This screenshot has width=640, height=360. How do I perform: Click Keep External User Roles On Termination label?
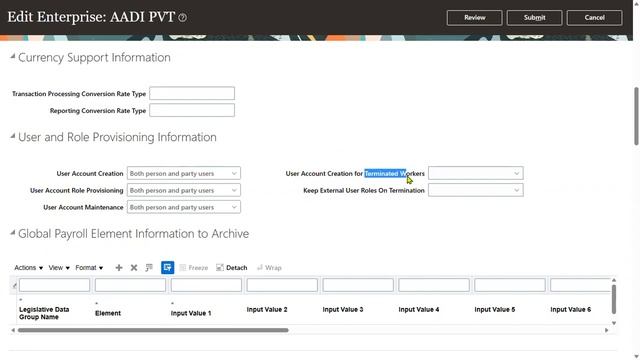tap(364, 191)
